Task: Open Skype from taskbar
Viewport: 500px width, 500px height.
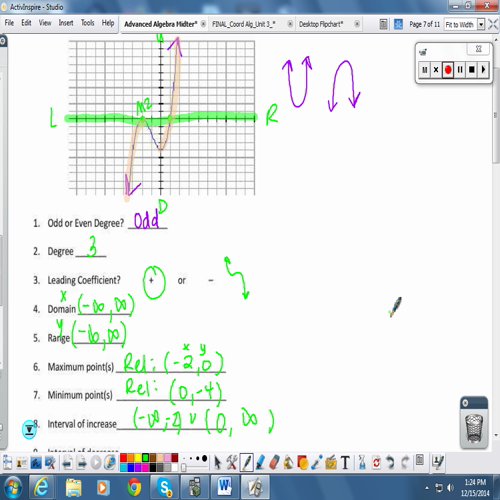Action: tap(165, 487)
